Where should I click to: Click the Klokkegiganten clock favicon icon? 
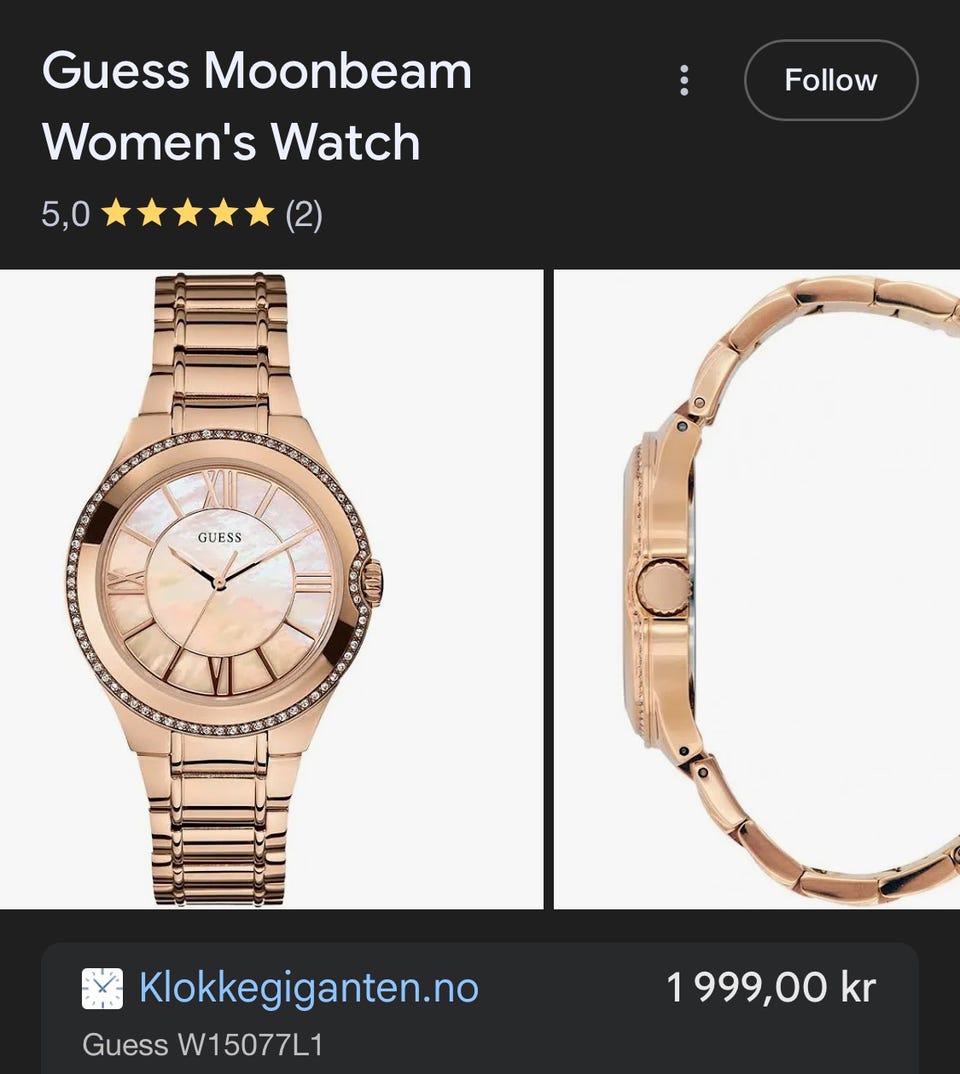[102, 988]
